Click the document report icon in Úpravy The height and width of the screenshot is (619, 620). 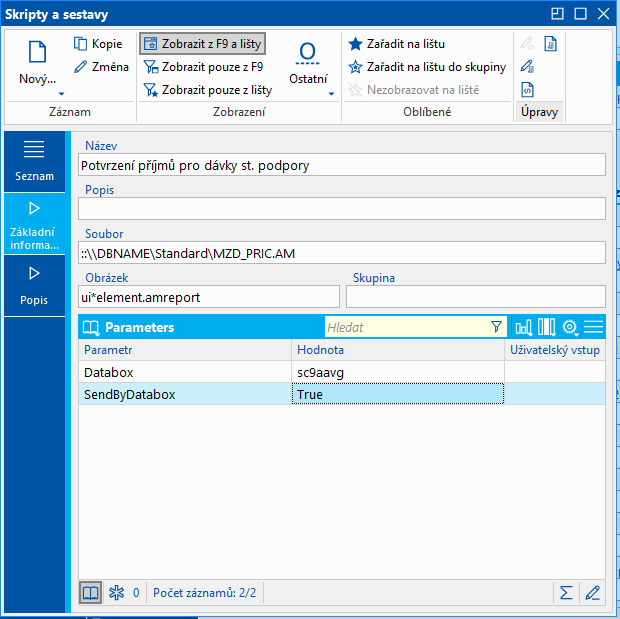pyautogui.click(x=550, y=44)
